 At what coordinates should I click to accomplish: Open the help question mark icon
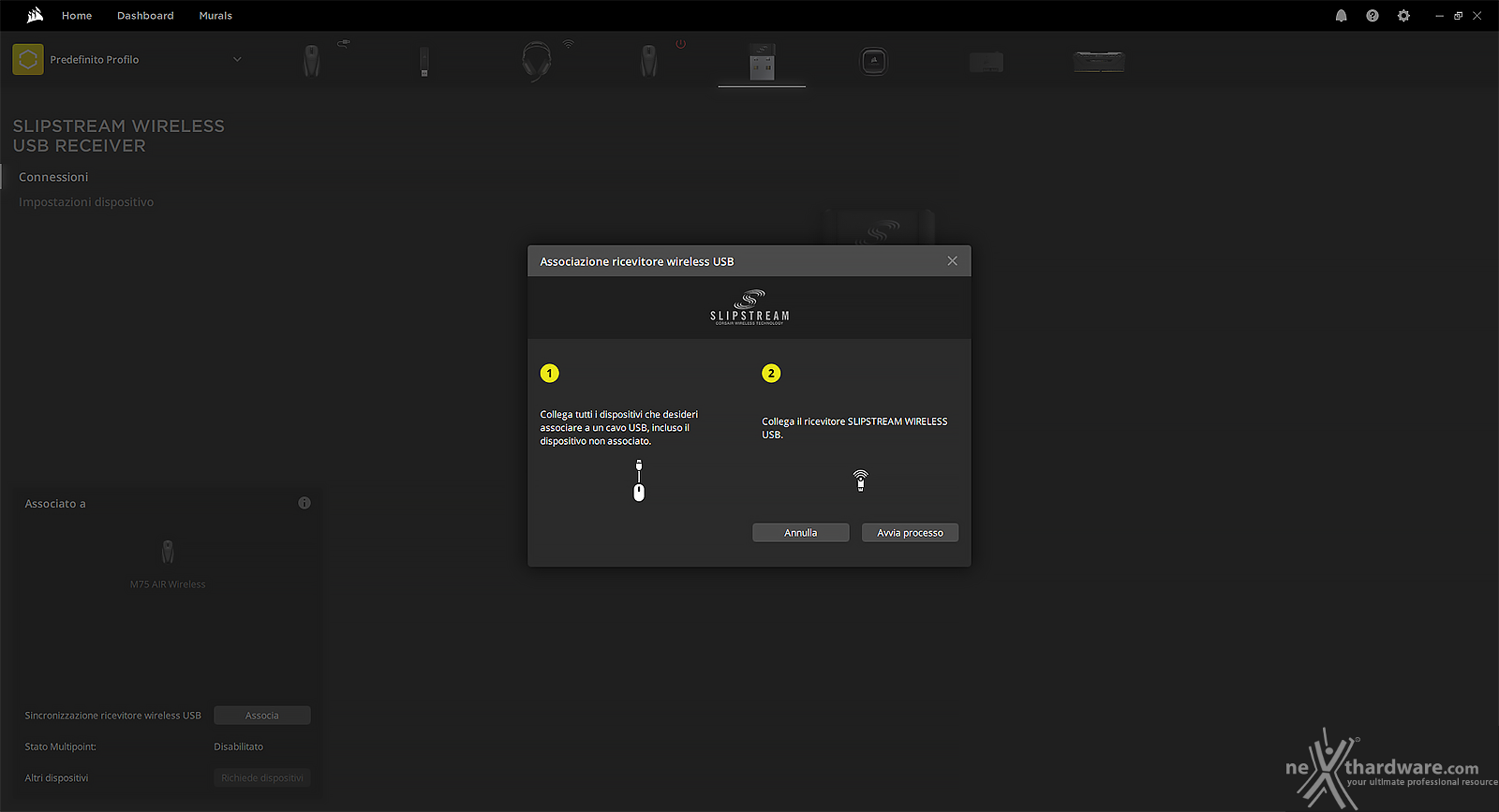pos(1373,16)
